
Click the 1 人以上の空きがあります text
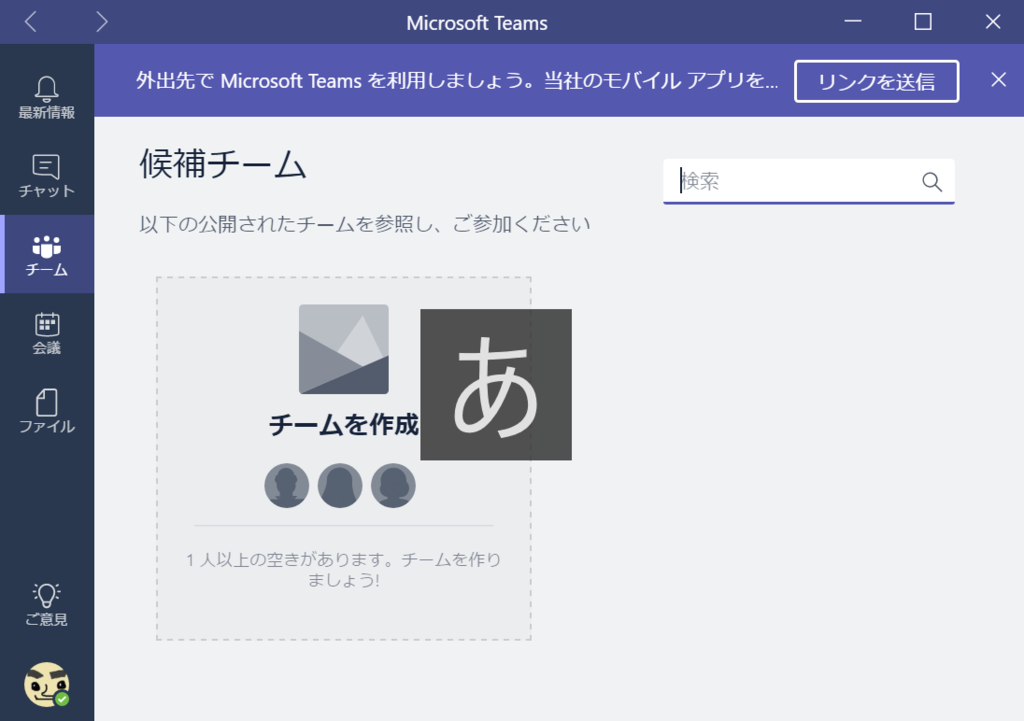tap(344, 569)
